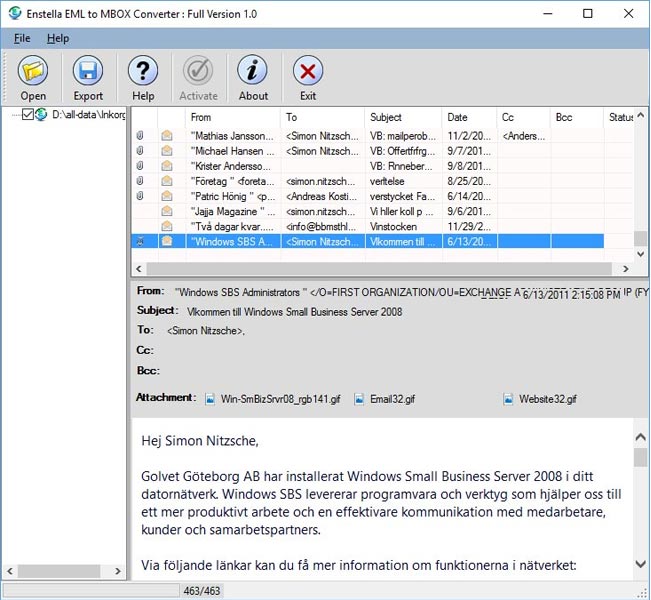
Task: Sort emails by From column header
Action: click(233, 117)
